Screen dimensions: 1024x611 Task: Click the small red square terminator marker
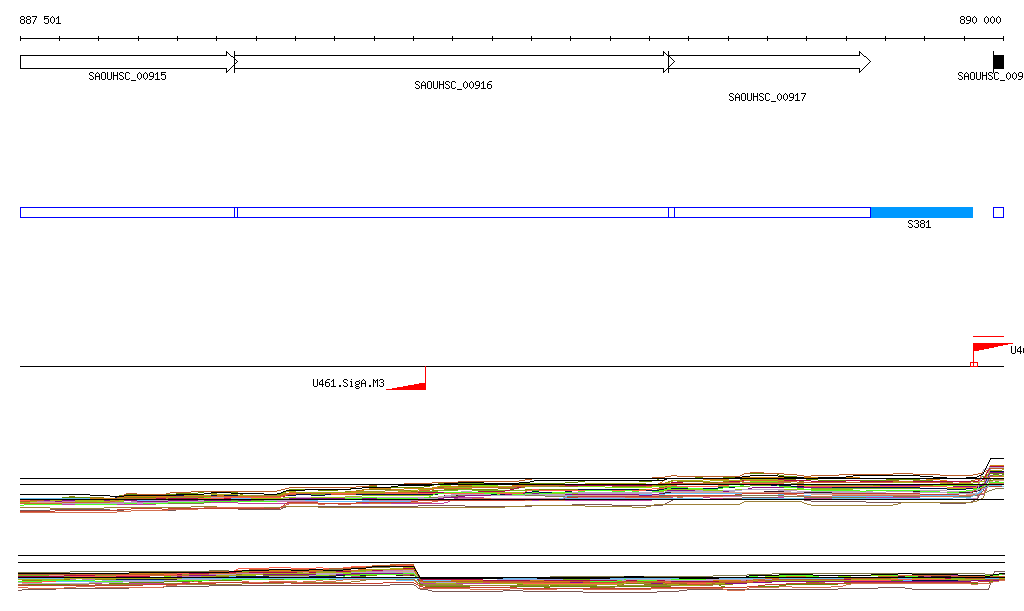pos(973,364)
